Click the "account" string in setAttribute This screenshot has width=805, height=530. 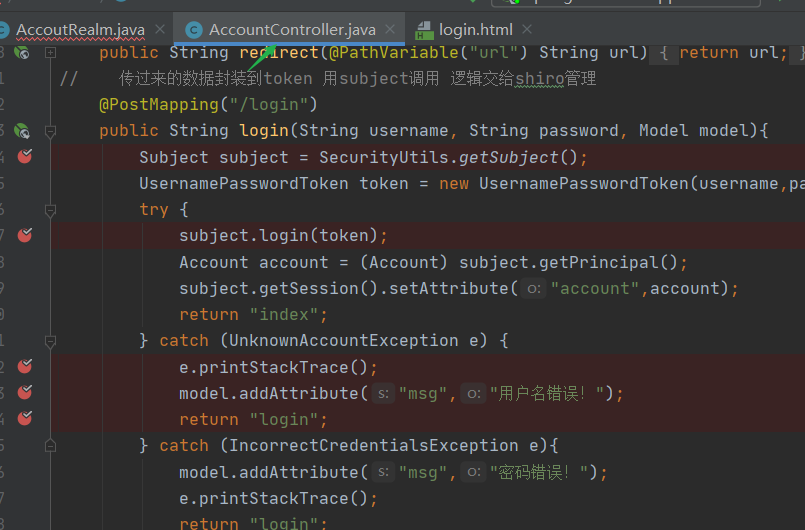pos(595,289)
